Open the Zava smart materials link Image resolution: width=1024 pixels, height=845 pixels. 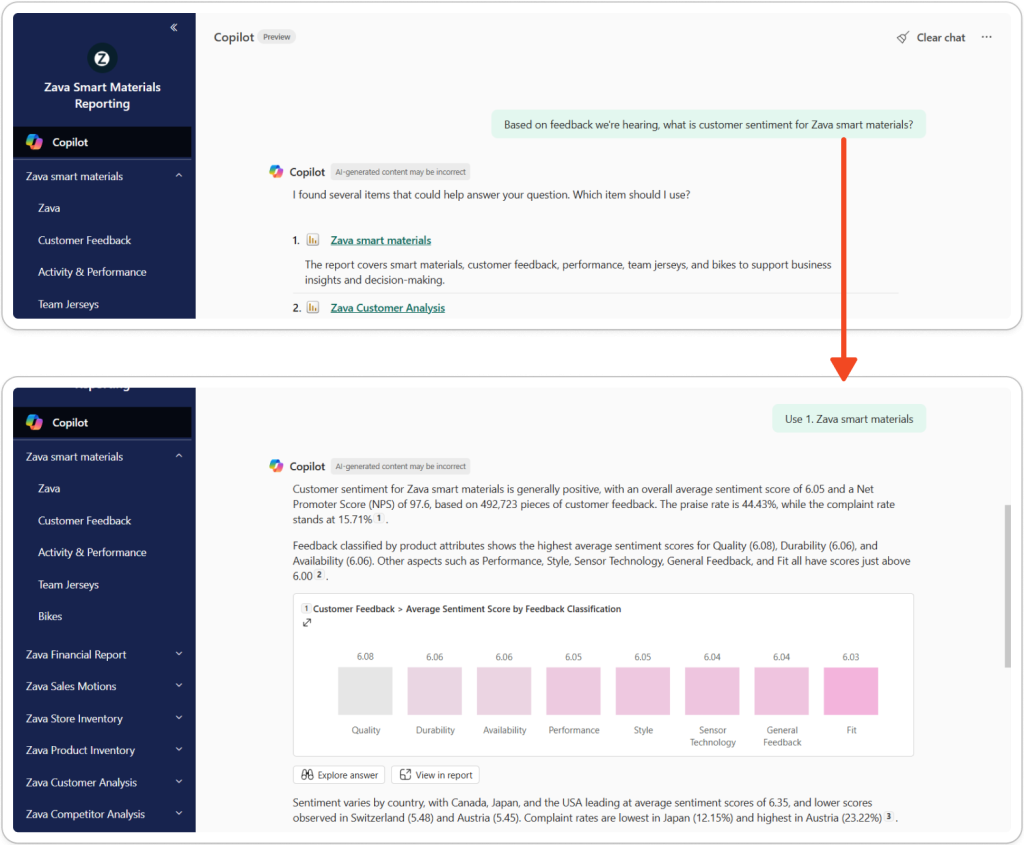[x=381, y=241]
